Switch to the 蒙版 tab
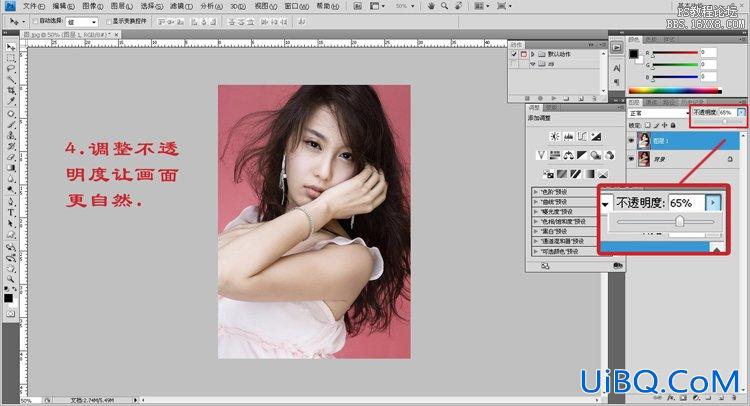This screenshot has height=406, width=750. [x=551, y=108]
